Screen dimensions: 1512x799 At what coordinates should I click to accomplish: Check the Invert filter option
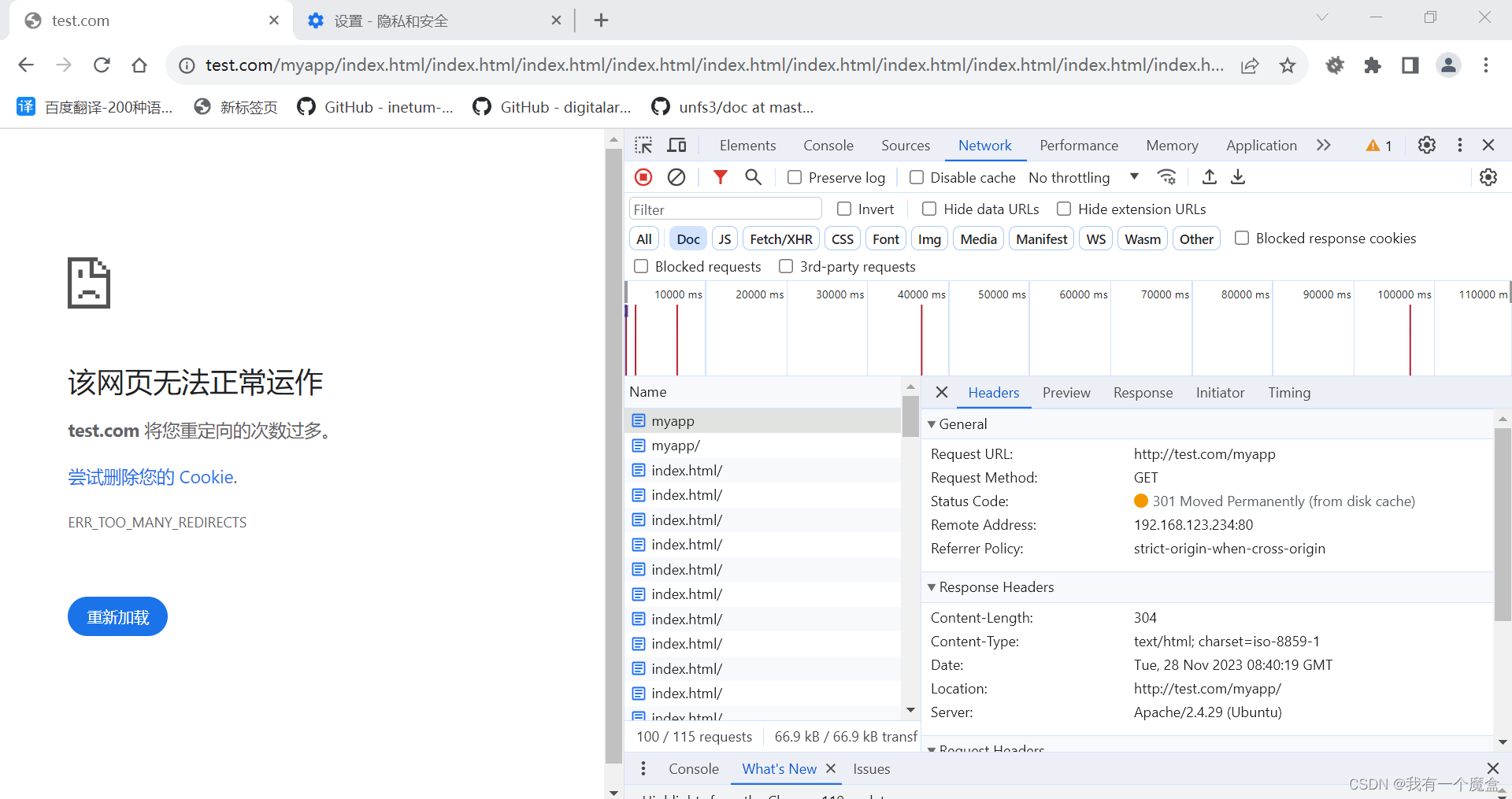[x=844, y=209]
